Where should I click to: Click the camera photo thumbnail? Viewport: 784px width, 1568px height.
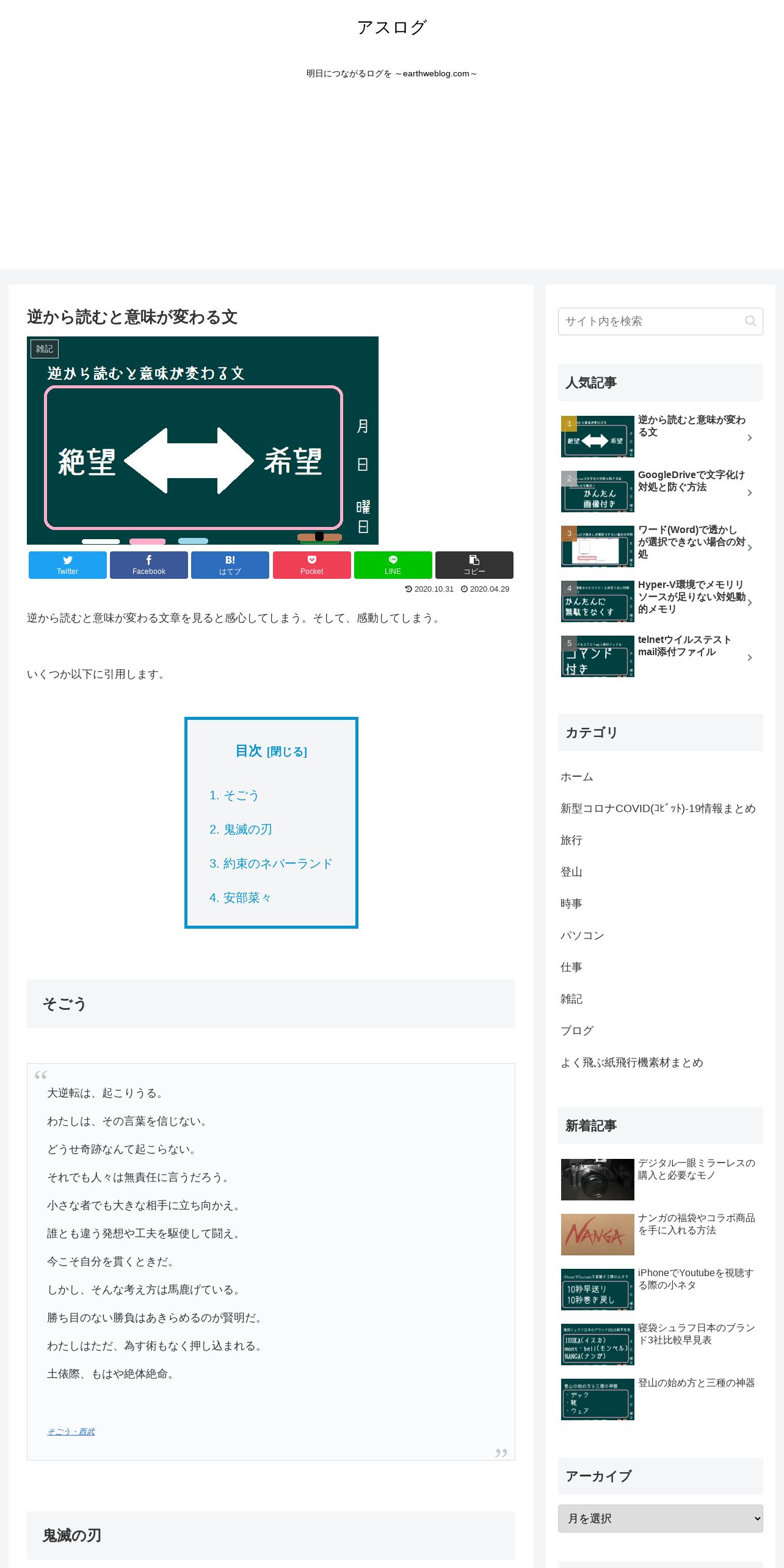point(598,1180)
